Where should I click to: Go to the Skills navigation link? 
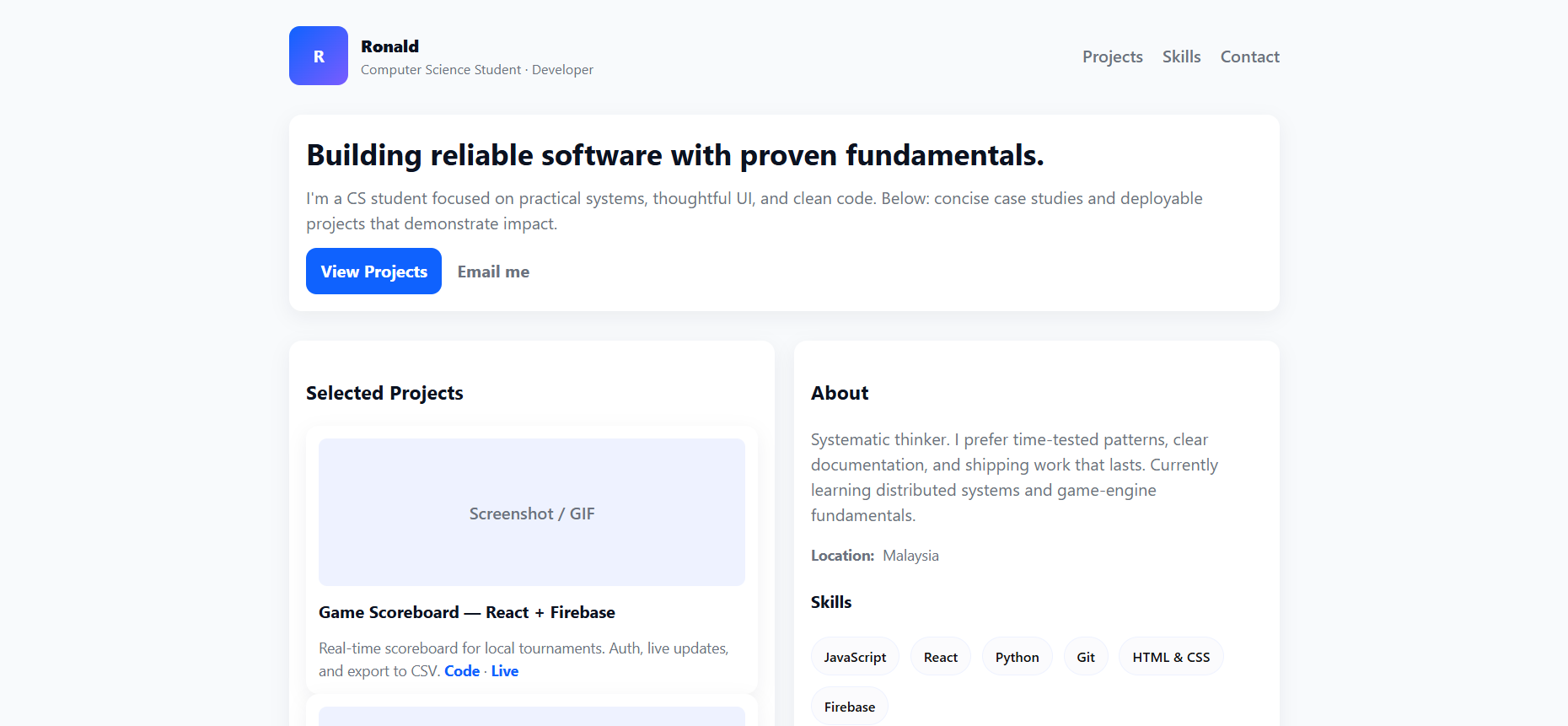(1181, 56)
